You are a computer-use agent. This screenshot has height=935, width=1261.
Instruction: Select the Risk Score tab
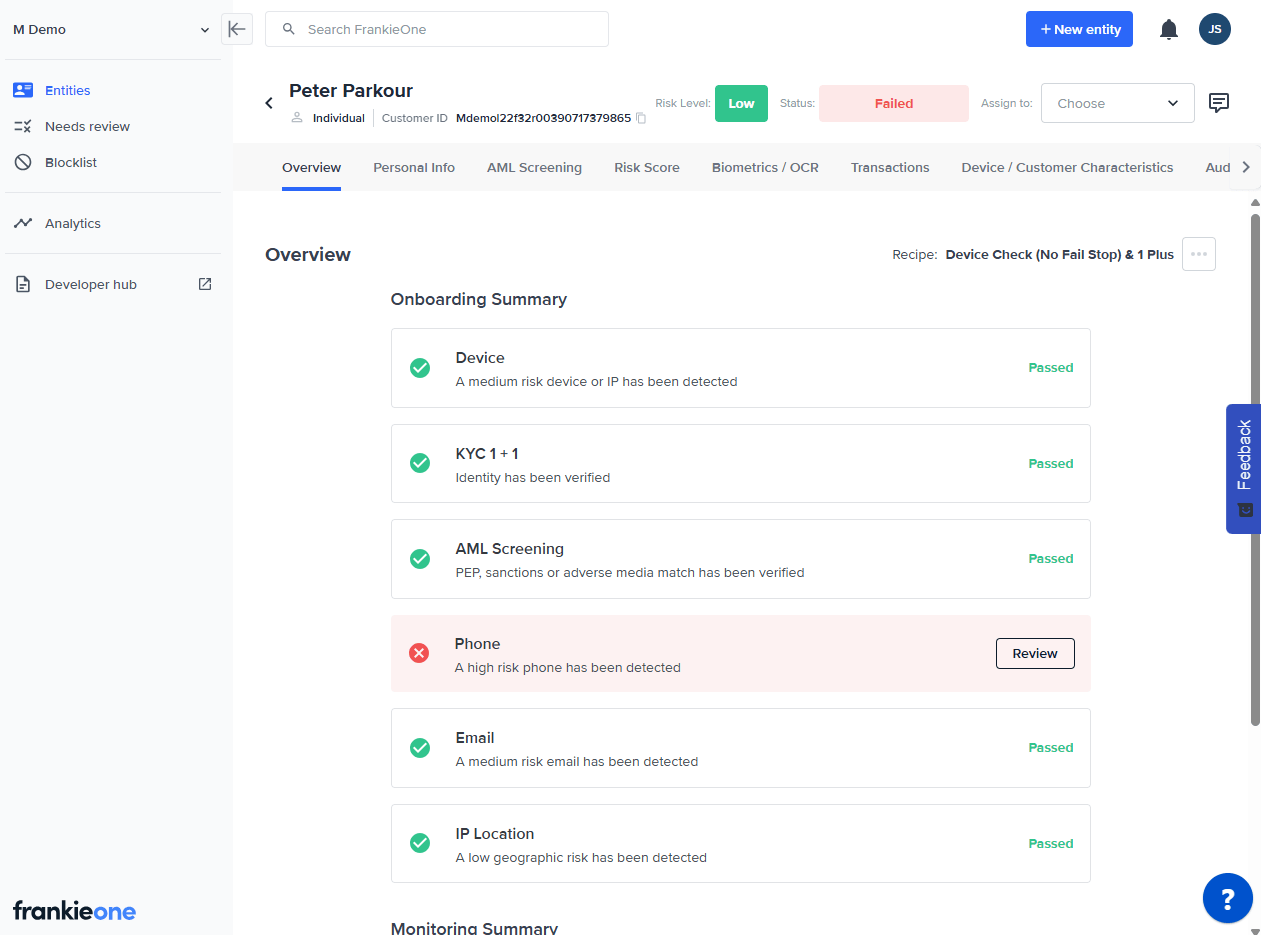646,167
